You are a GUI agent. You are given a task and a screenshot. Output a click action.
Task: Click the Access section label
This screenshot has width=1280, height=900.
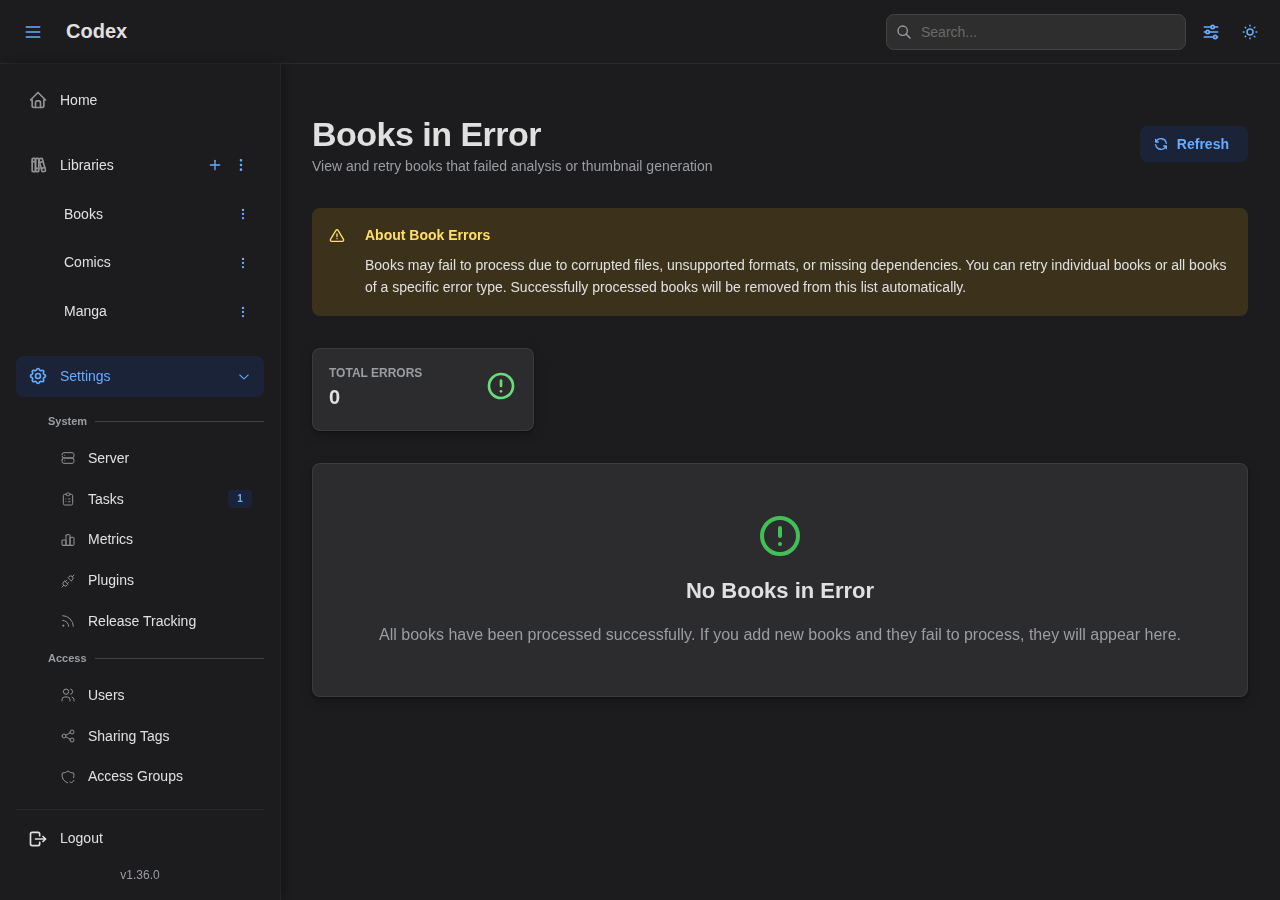(67, 658)
